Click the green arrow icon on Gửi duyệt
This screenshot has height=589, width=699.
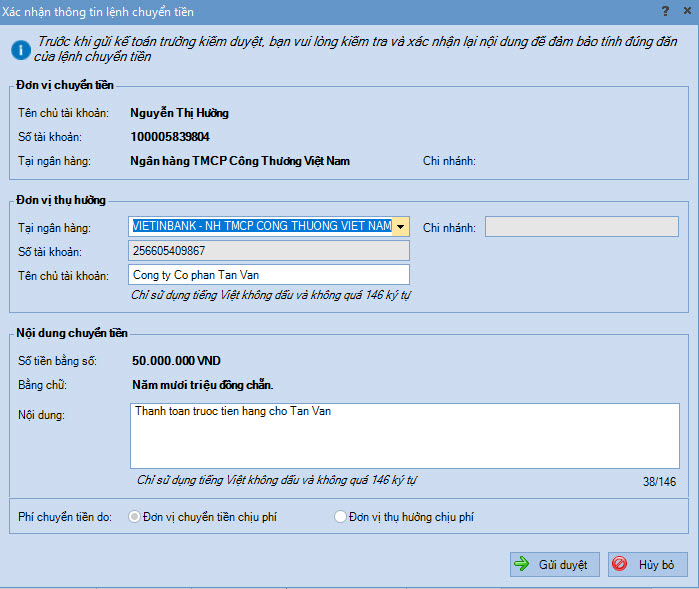(x=522, y=564)
